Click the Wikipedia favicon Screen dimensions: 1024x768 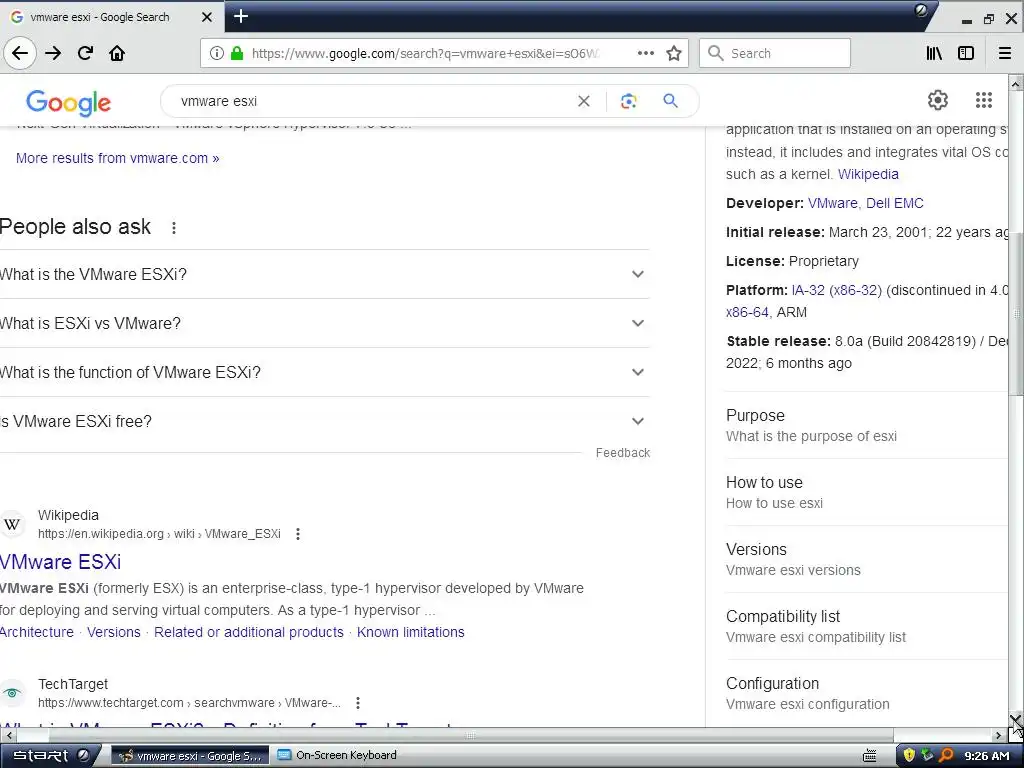11,524
